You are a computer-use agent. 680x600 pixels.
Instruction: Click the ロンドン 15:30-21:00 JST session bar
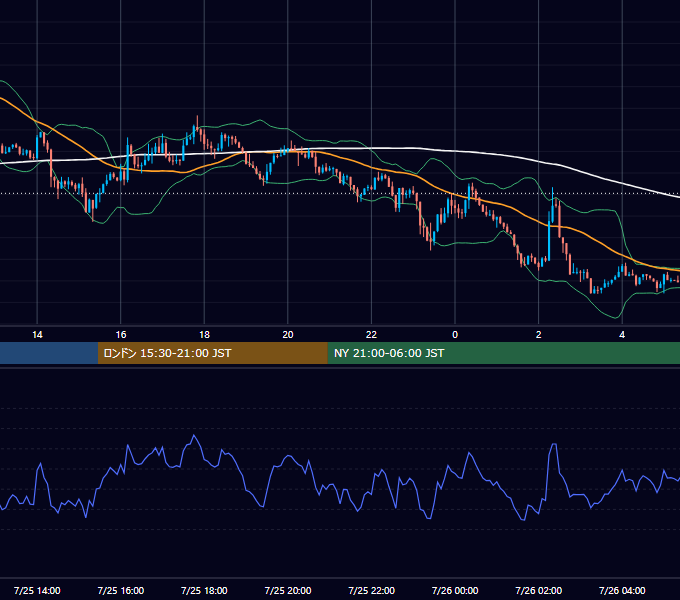212,353
